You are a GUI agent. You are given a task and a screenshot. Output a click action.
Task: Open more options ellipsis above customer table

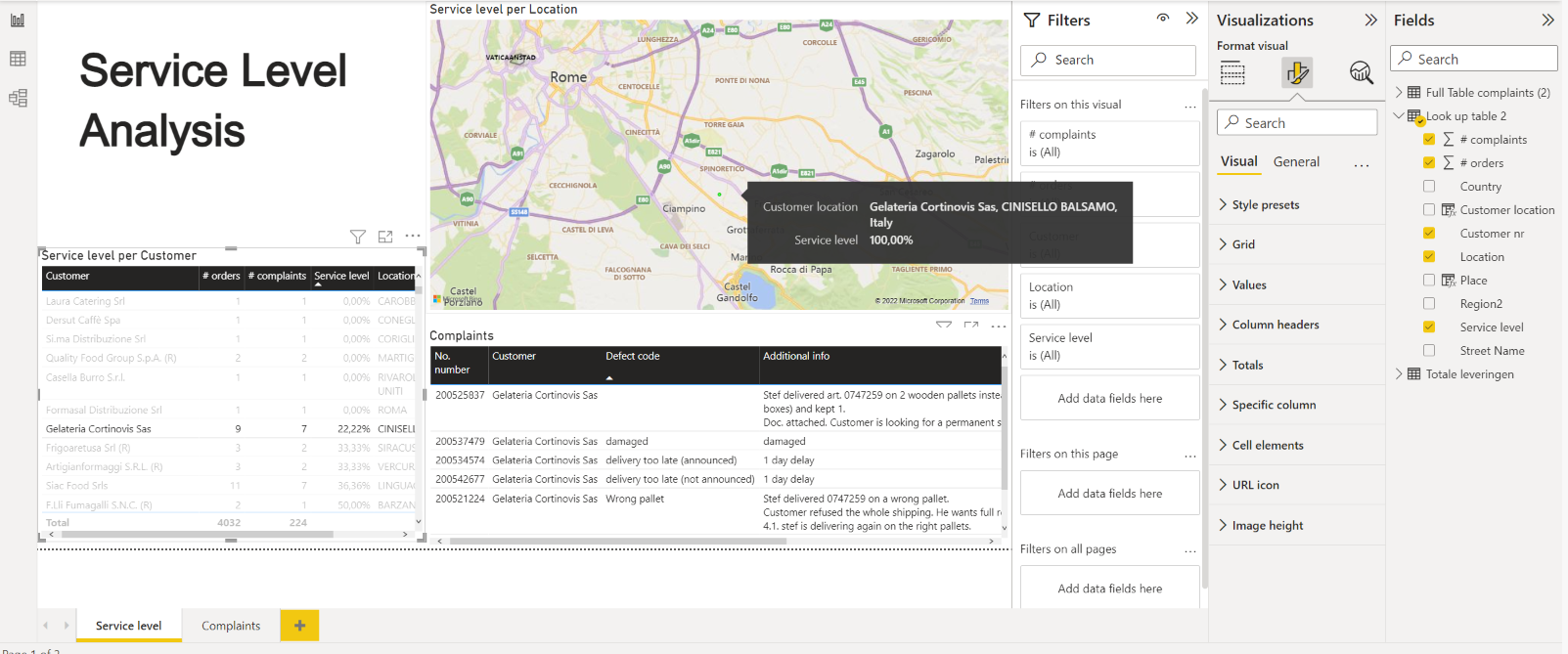pos(413,236)
